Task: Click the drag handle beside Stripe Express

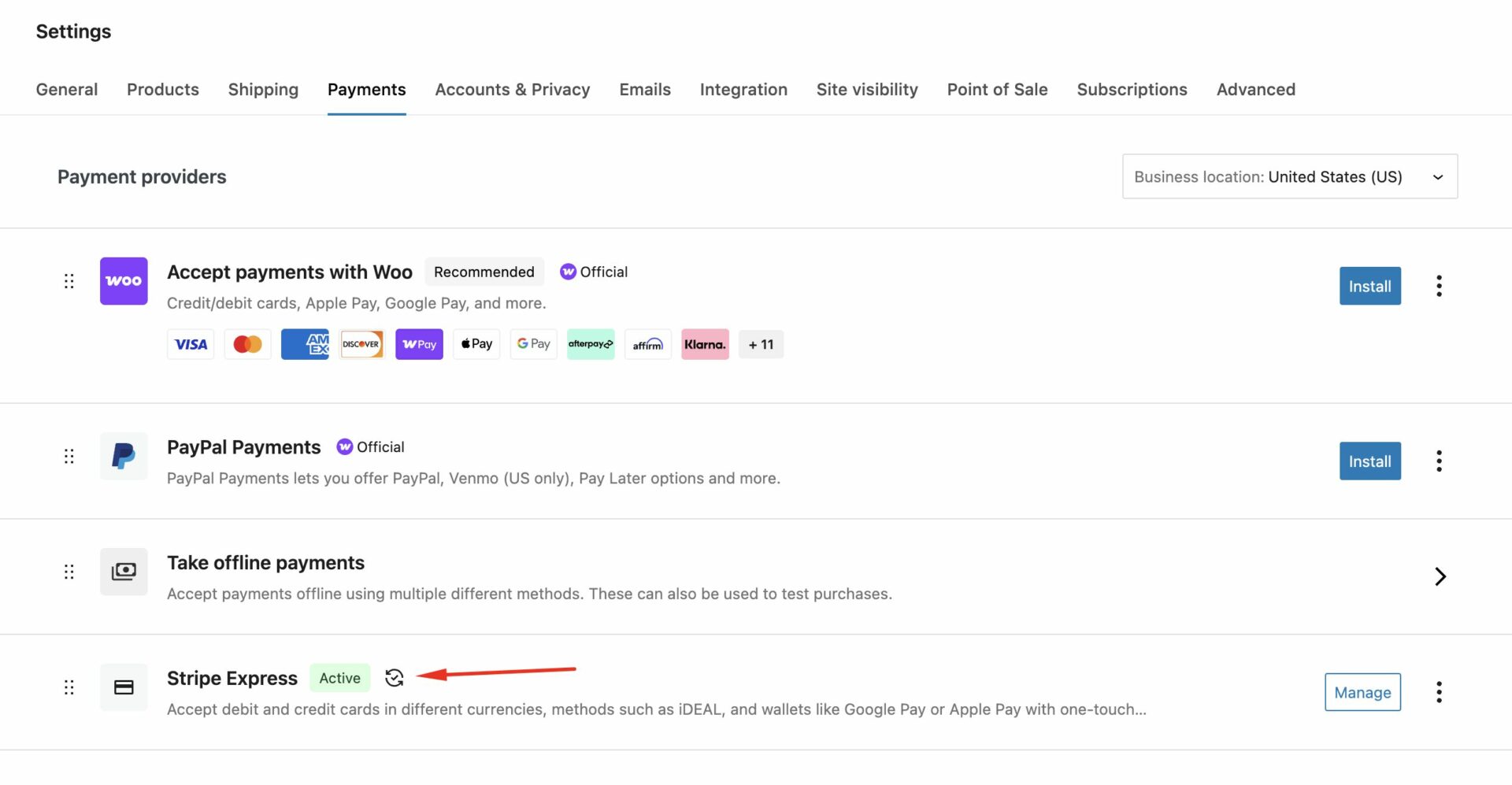Action: [x=69, y=687]
